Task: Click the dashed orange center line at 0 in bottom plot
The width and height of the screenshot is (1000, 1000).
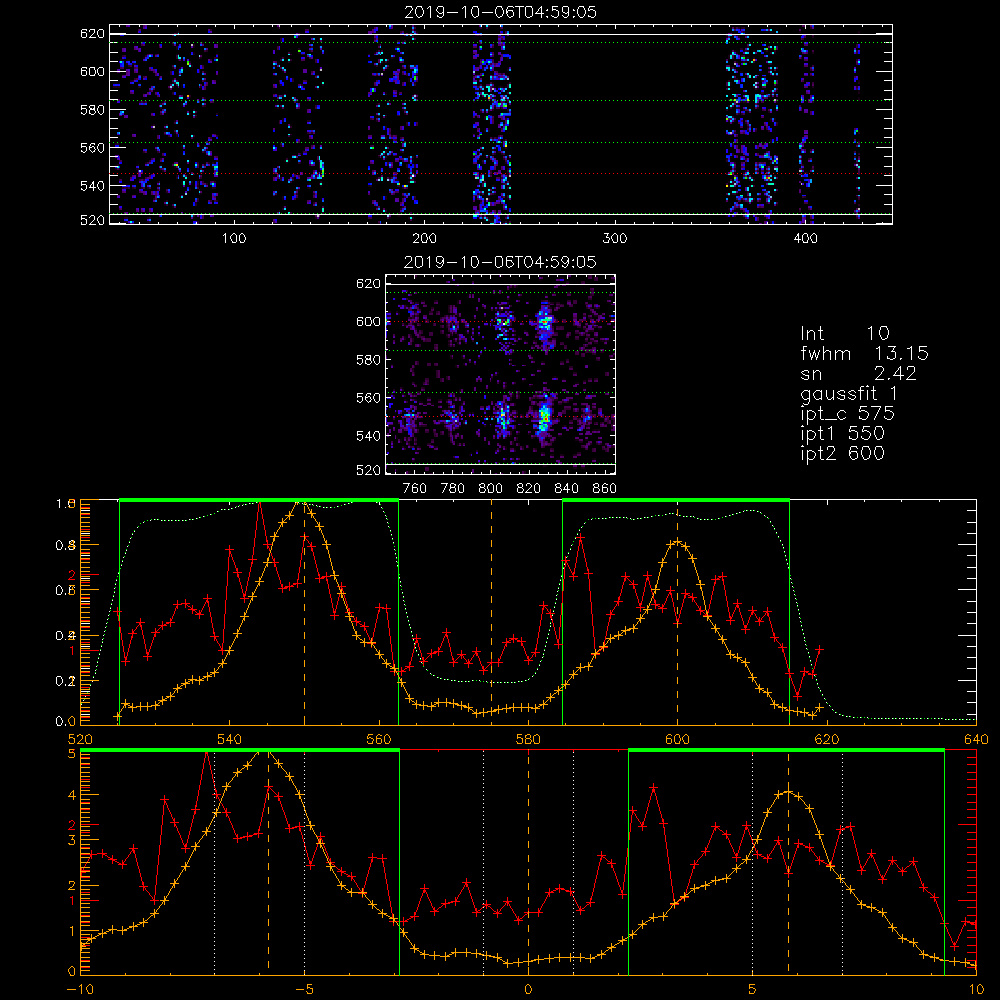Action: (x=528, y=862)
